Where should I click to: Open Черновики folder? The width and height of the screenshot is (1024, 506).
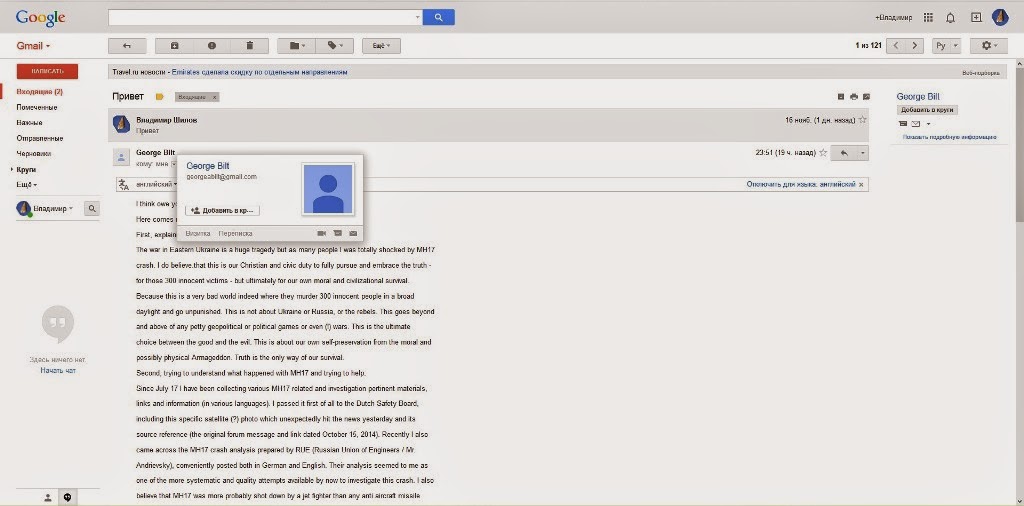[33, 153]
